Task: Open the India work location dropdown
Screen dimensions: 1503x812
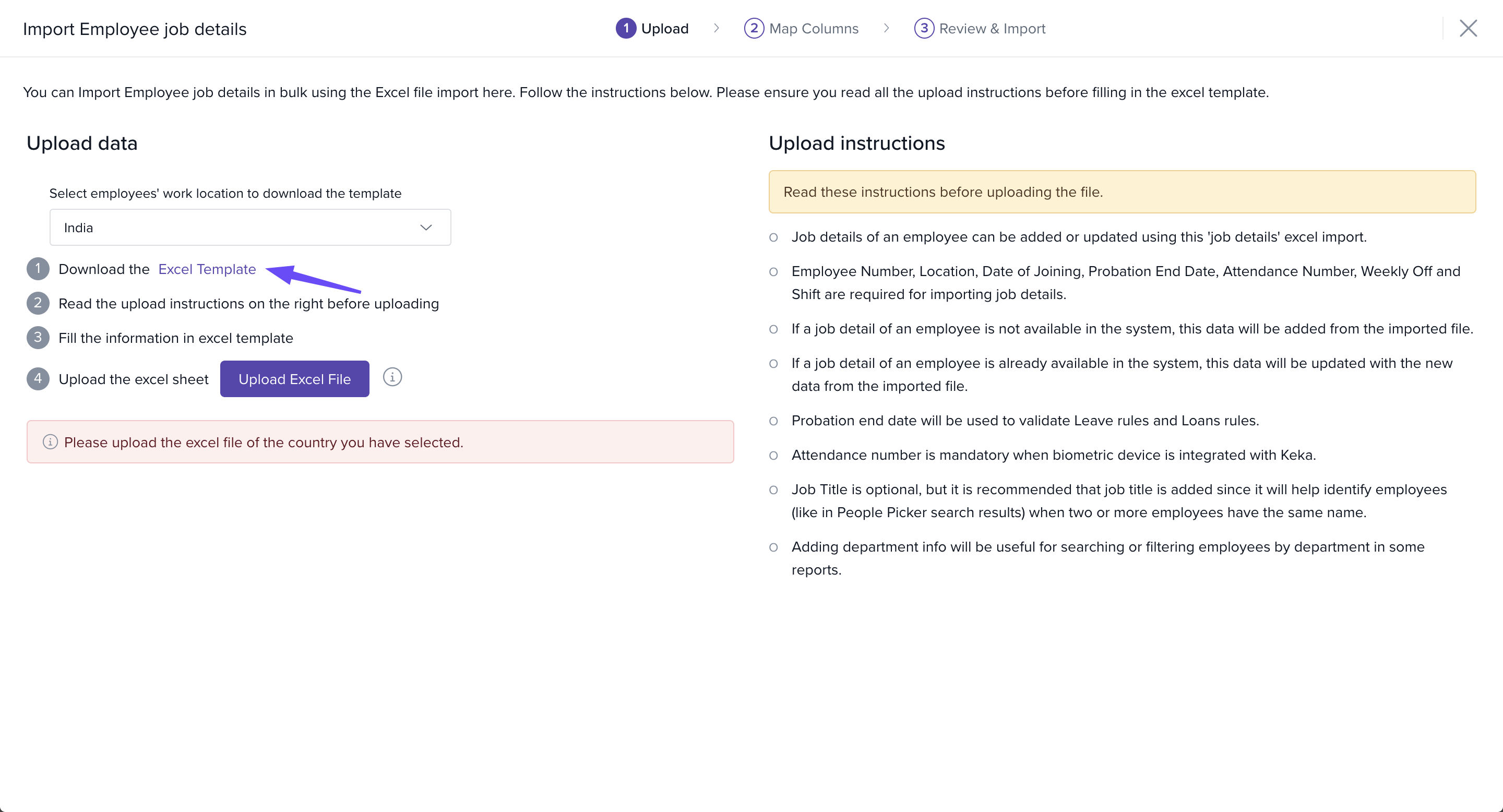Action: pyautogui.click(x=250, y=228)
